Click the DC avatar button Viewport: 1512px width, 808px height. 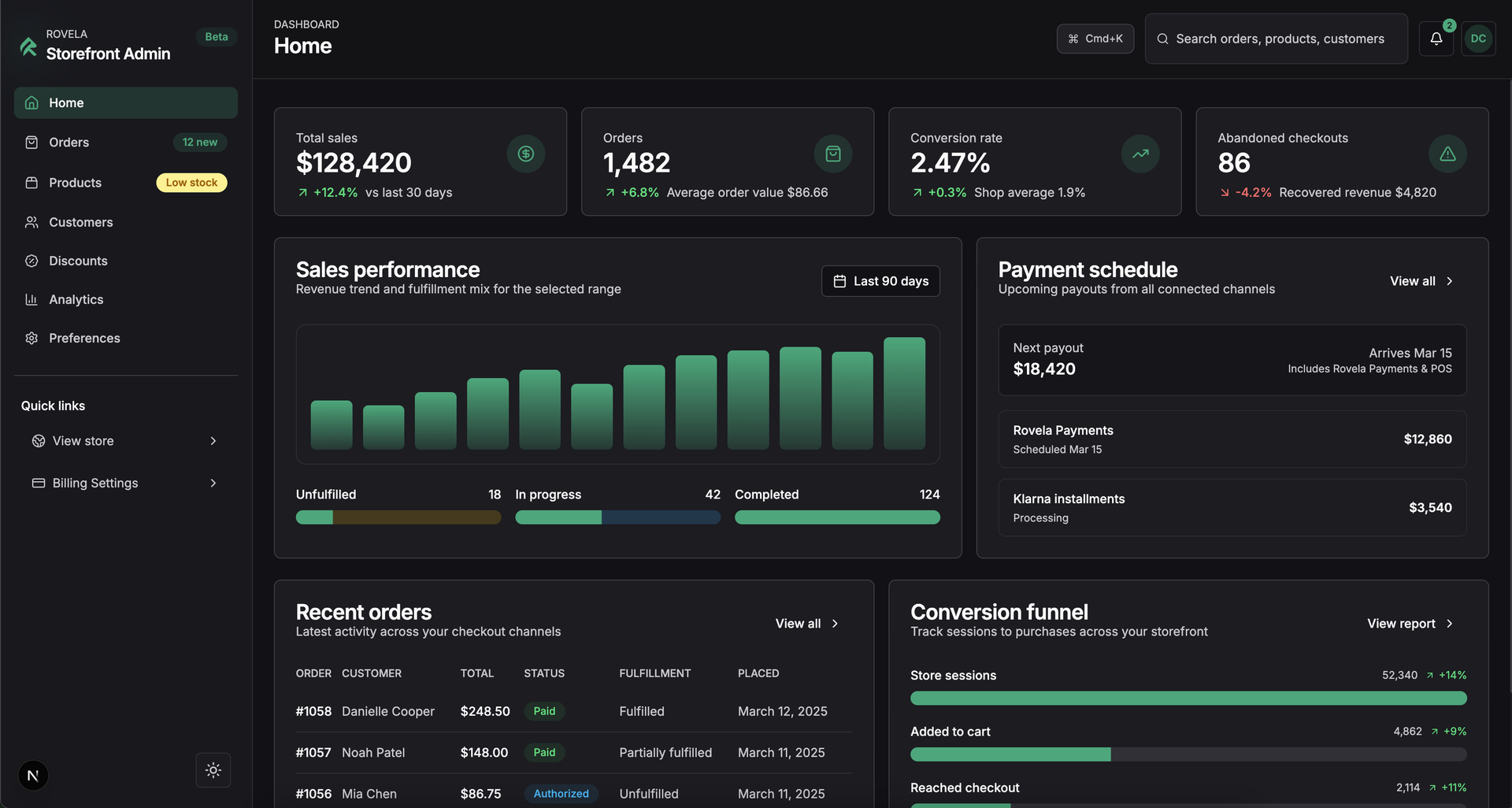coord(1479,38)
